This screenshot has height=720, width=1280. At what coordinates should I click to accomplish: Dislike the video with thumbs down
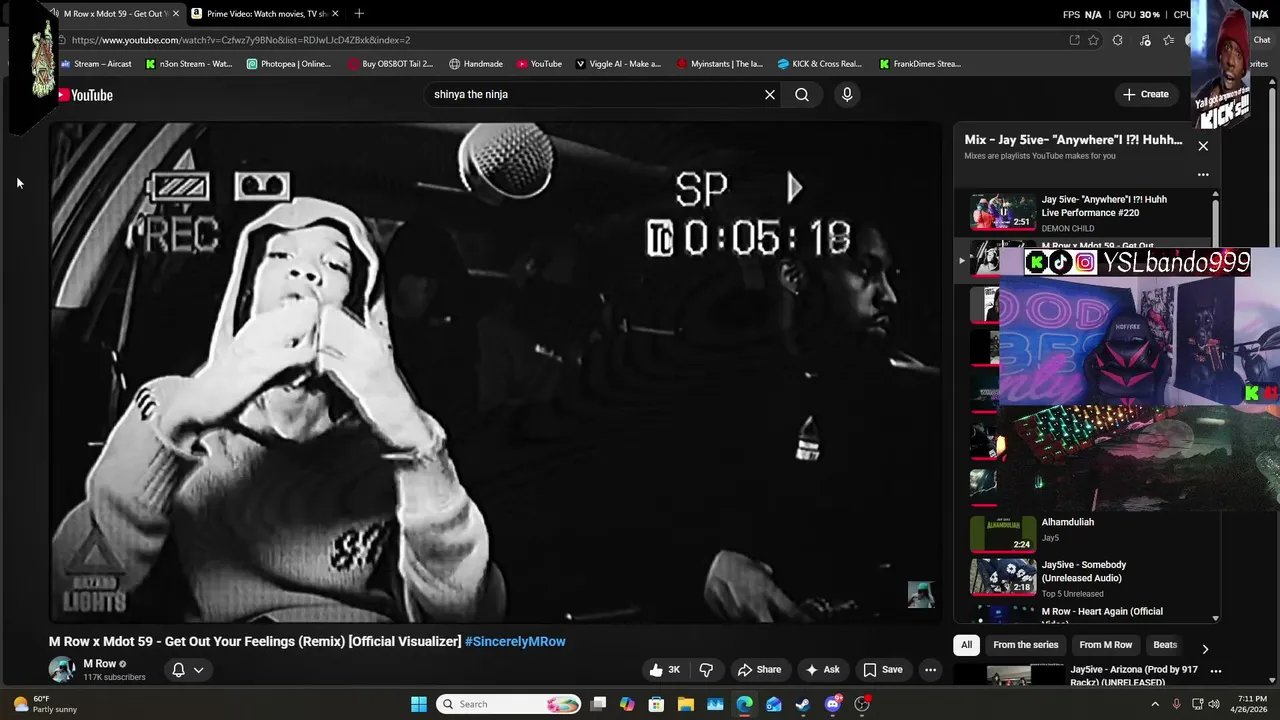tap(706, 670)
